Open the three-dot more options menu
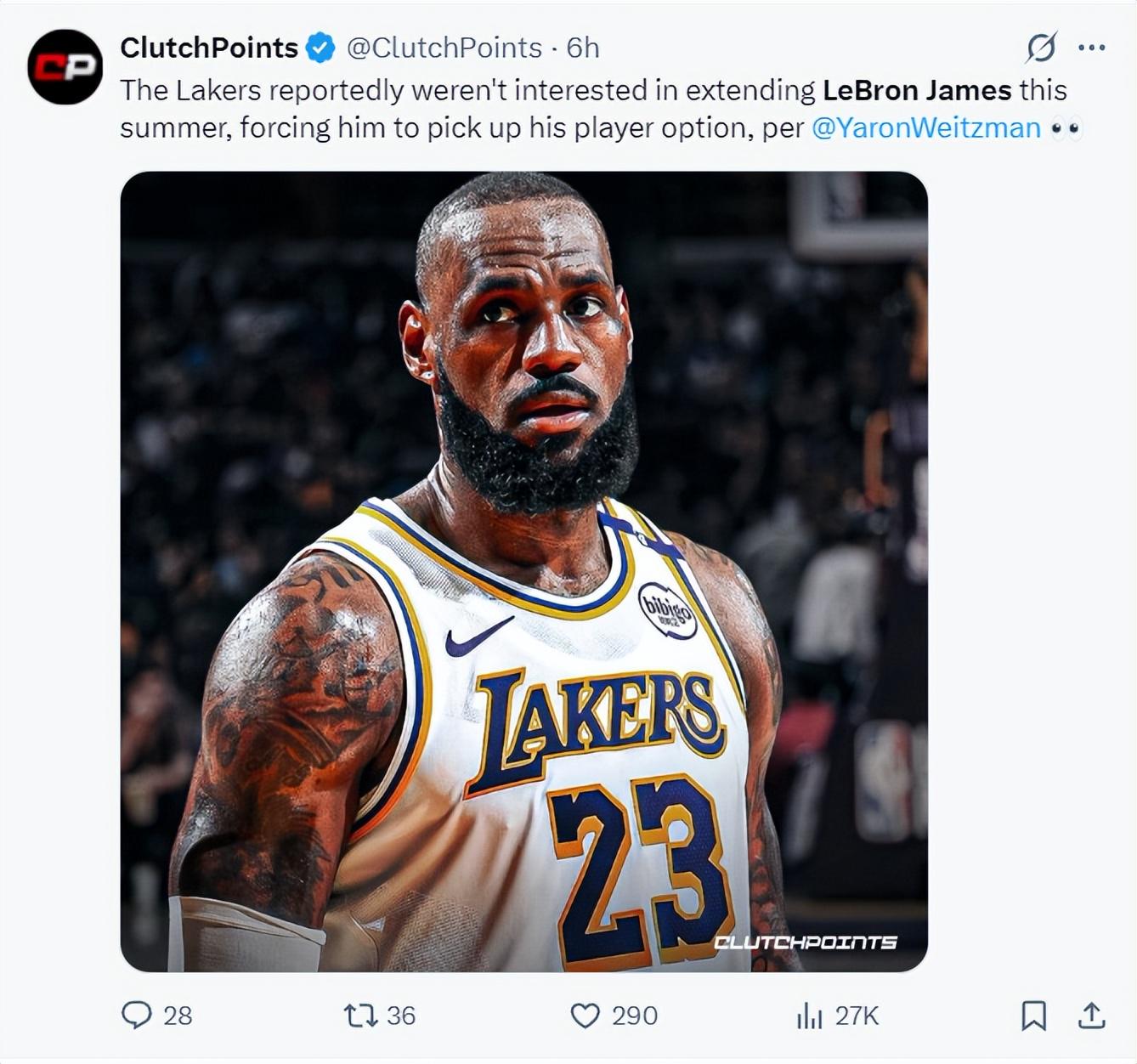Image resolution: width=1137 pixels, height=1064 pixels. [x=1090, y=48]
